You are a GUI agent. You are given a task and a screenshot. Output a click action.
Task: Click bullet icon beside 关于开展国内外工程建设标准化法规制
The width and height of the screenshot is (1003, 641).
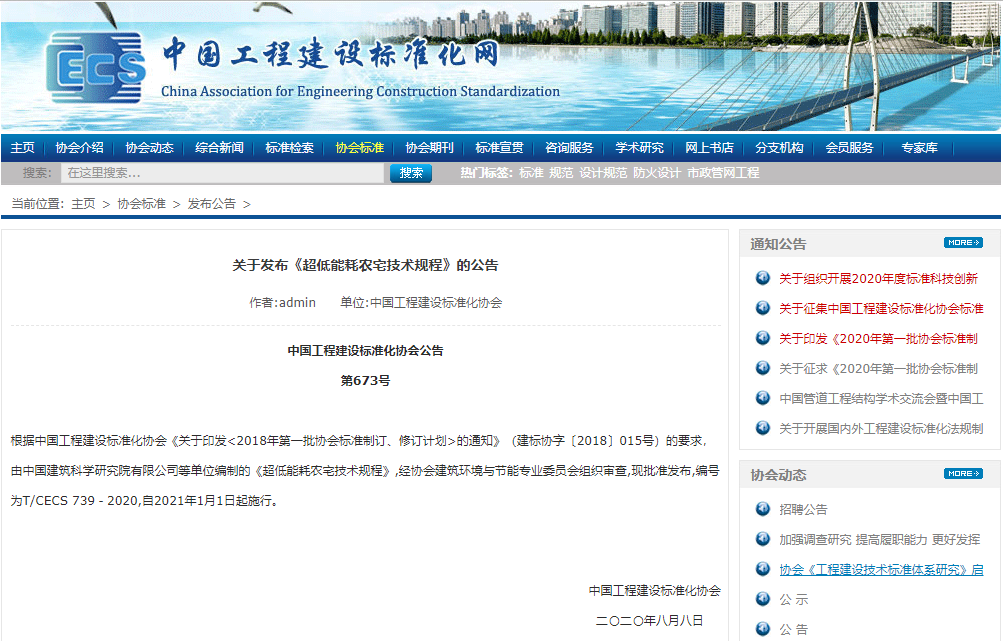[x=762, y=428]
